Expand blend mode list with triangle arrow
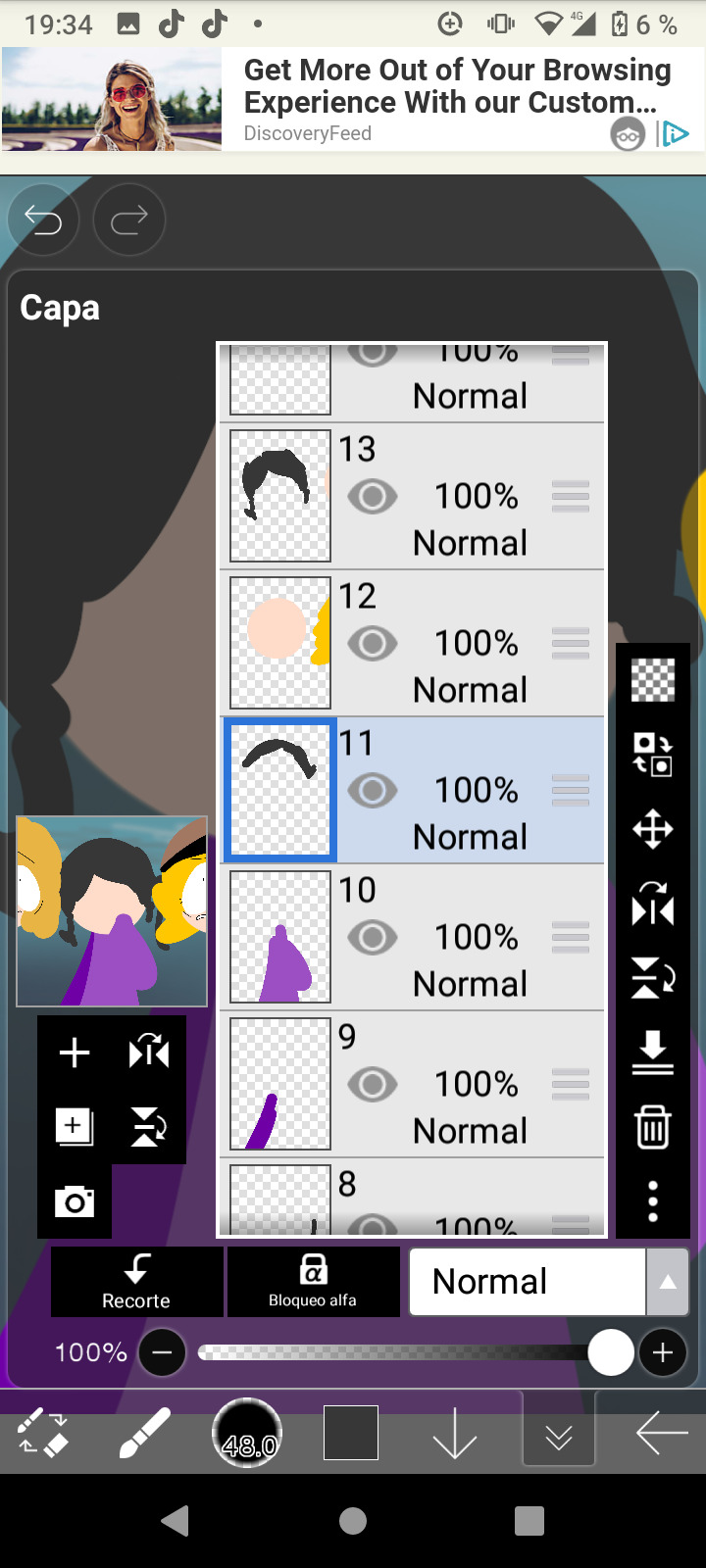Screen dimensions: 706x1568 pyautogui.click(x=668, y=1282)
